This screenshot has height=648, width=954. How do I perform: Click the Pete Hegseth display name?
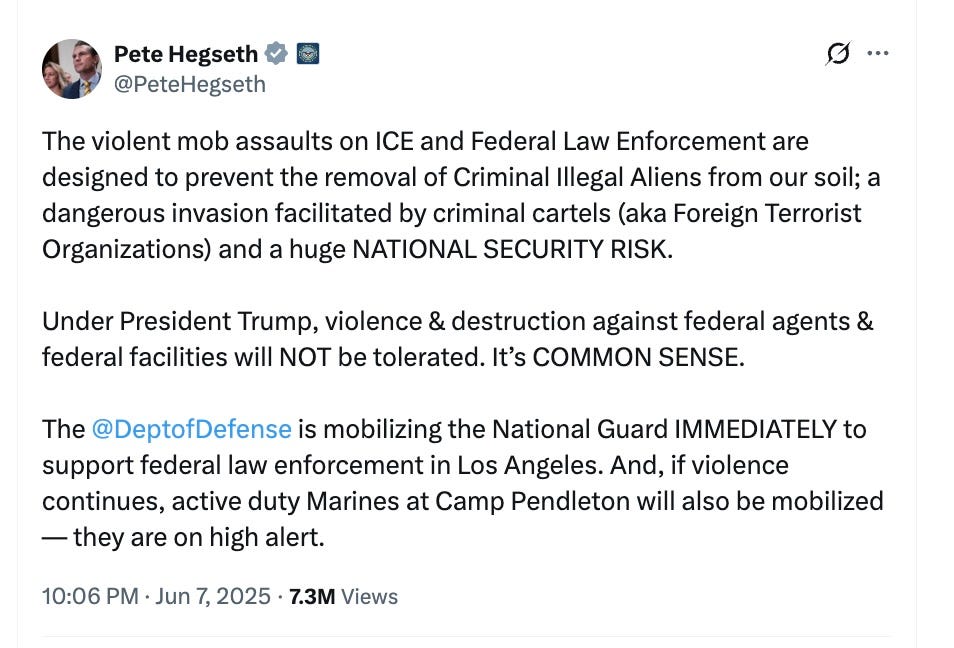pyautogui.click(x=185, y=53)
